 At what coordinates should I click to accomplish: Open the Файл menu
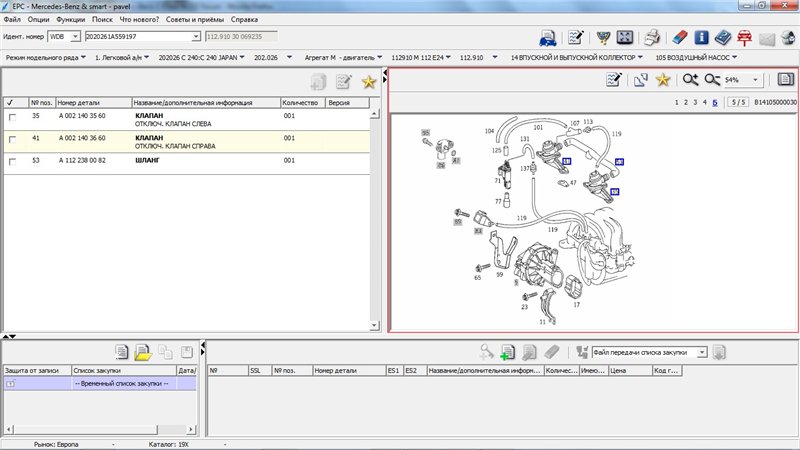pos(12,19)
